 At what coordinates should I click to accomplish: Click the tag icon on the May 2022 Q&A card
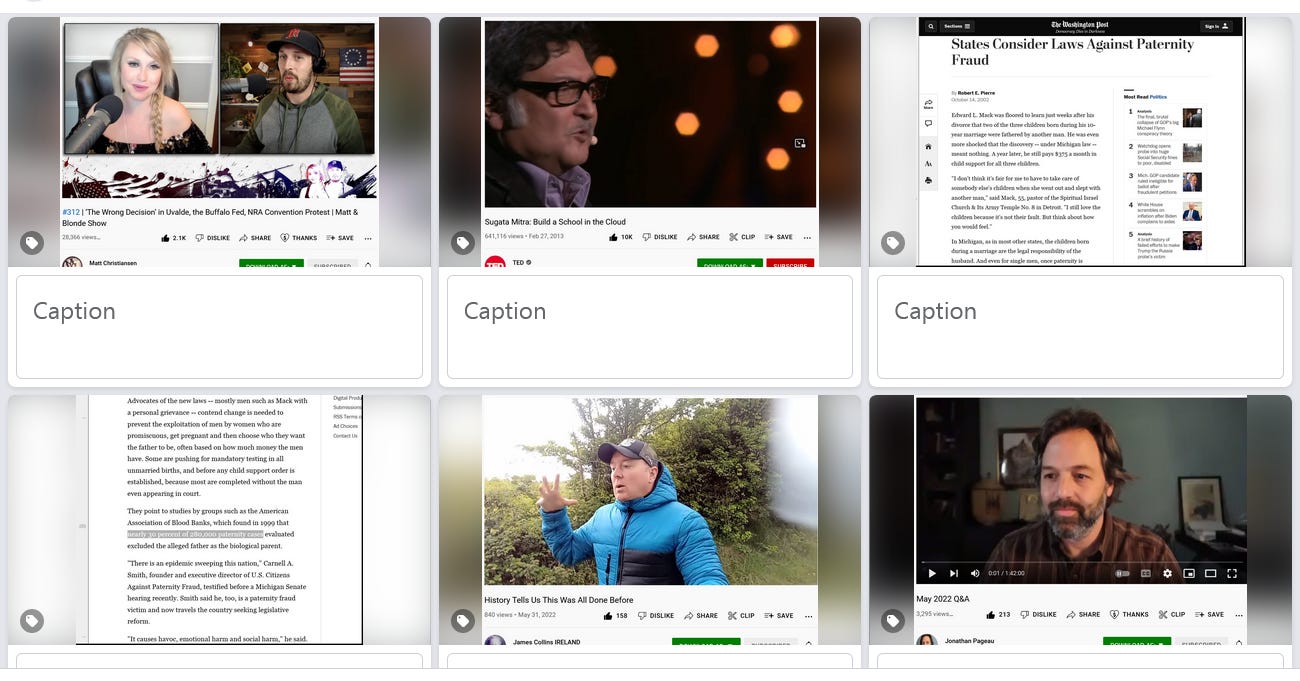click(x=893, y=621)
